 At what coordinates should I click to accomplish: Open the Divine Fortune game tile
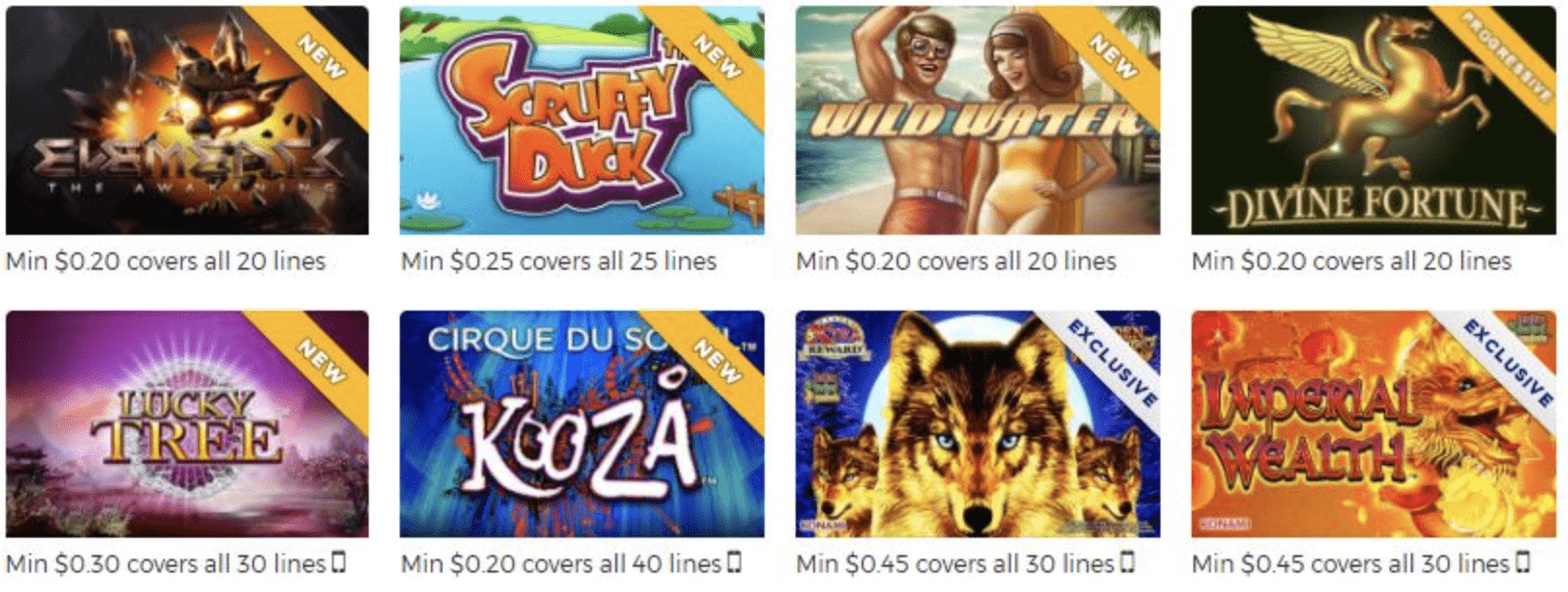(x=1374, y=120)
